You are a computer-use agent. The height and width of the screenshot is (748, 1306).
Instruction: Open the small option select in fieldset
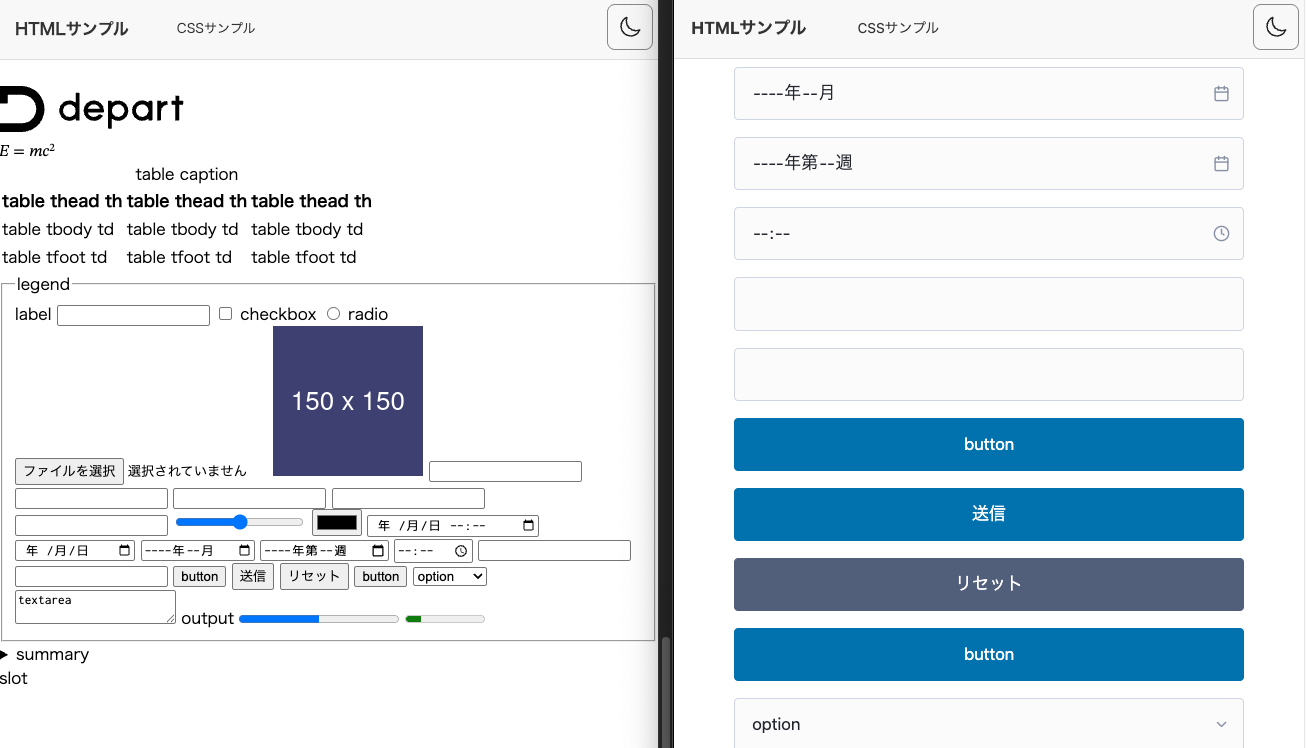point(449,577)
